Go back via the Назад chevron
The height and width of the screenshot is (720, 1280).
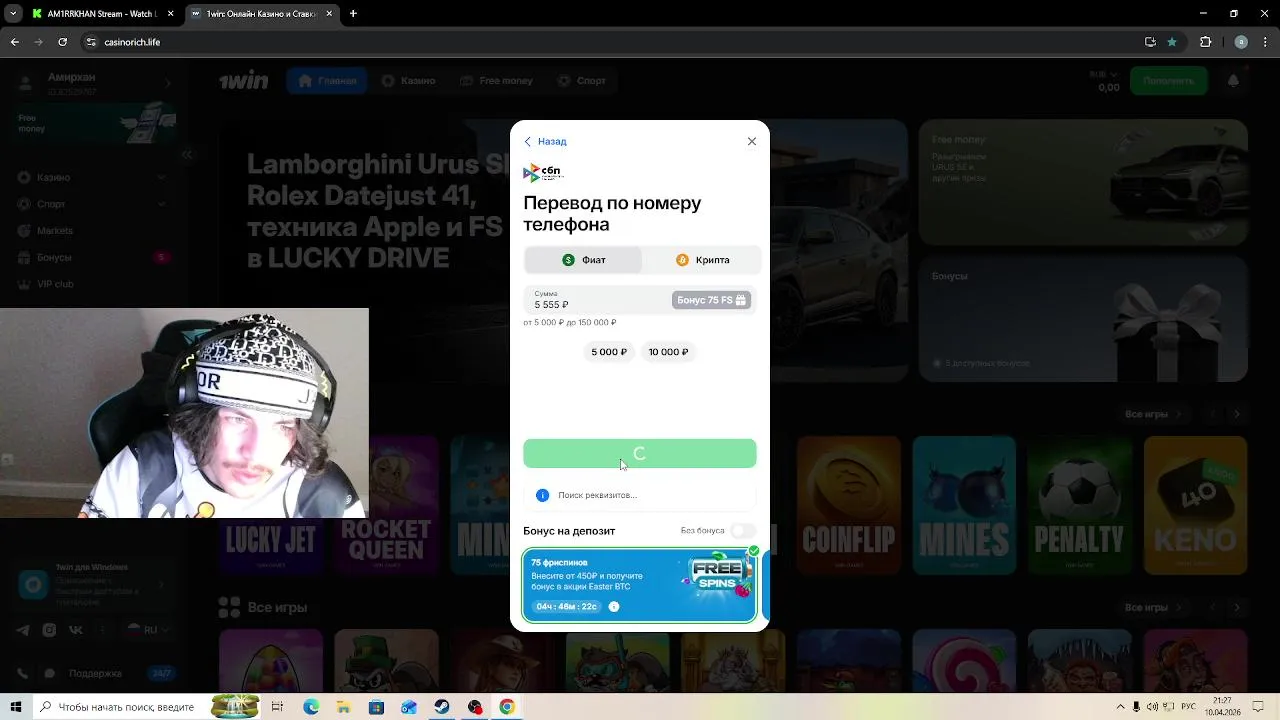pos(545,142)
